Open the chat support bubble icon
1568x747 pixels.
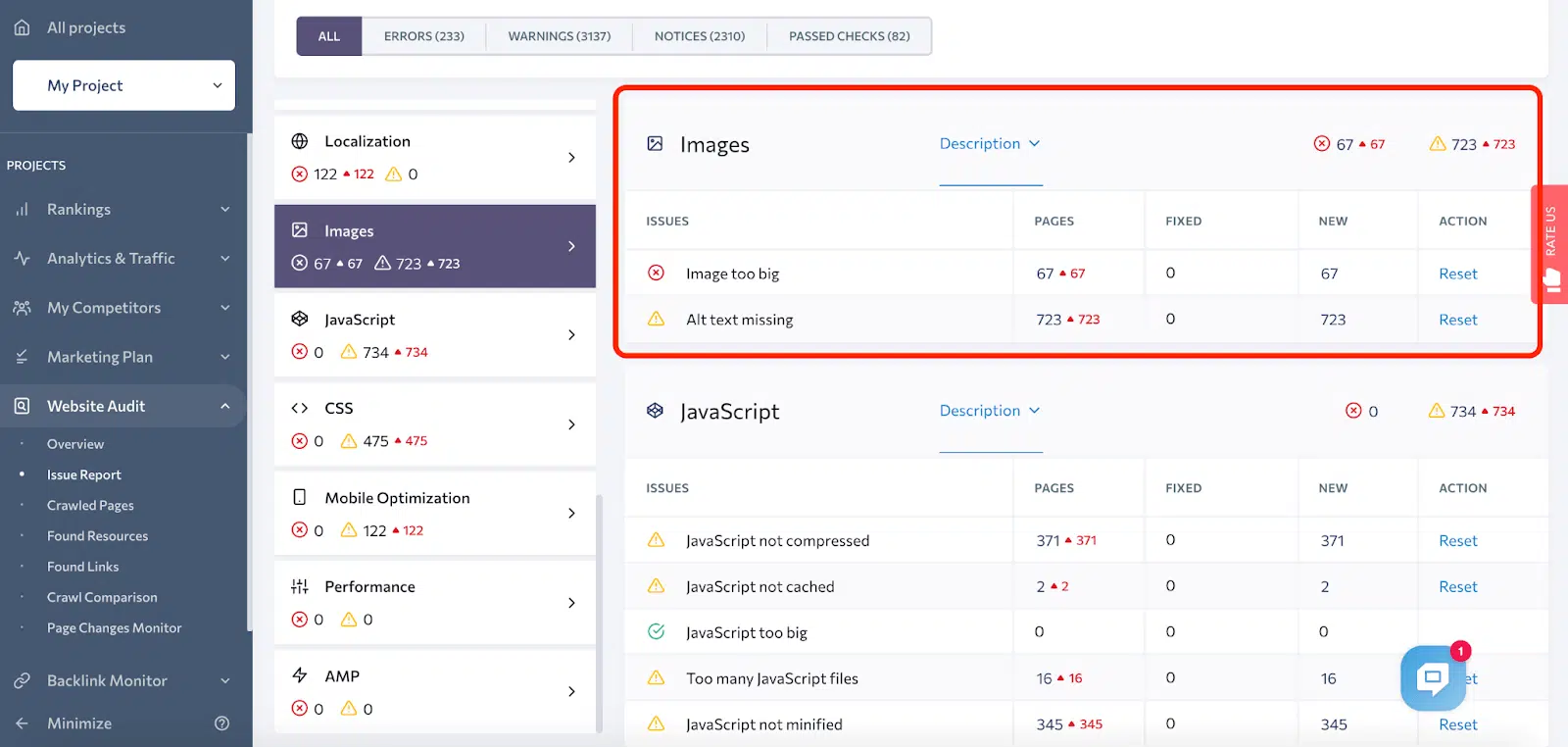1433,677
